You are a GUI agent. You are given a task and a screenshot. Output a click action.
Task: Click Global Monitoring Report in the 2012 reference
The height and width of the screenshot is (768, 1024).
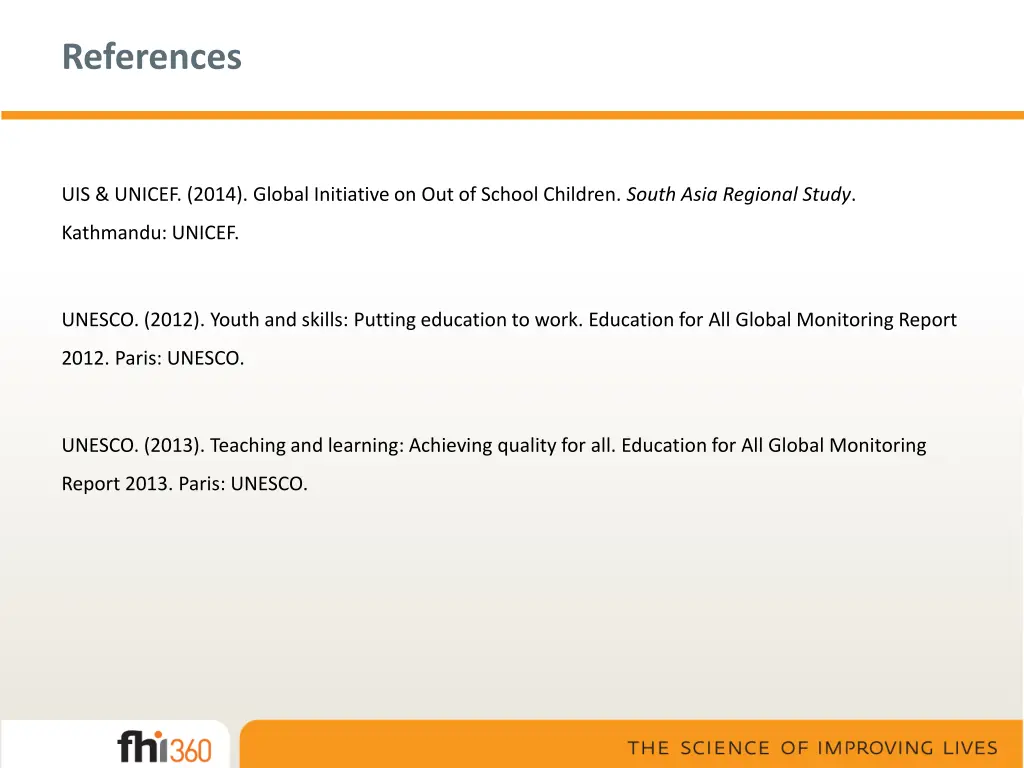(x=846, y=320)
